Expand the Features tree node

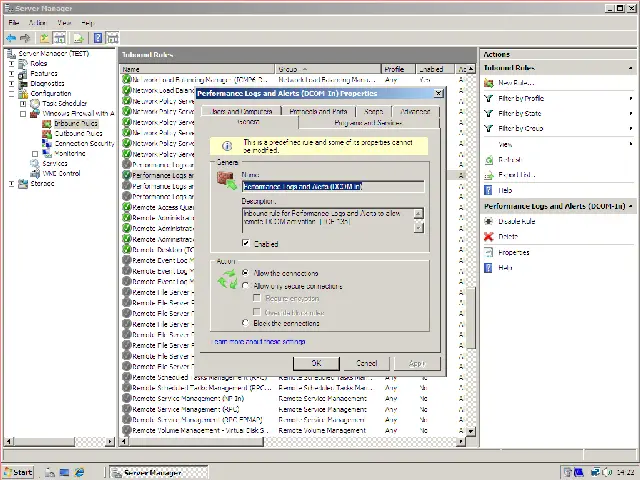(x=11, y=73)
